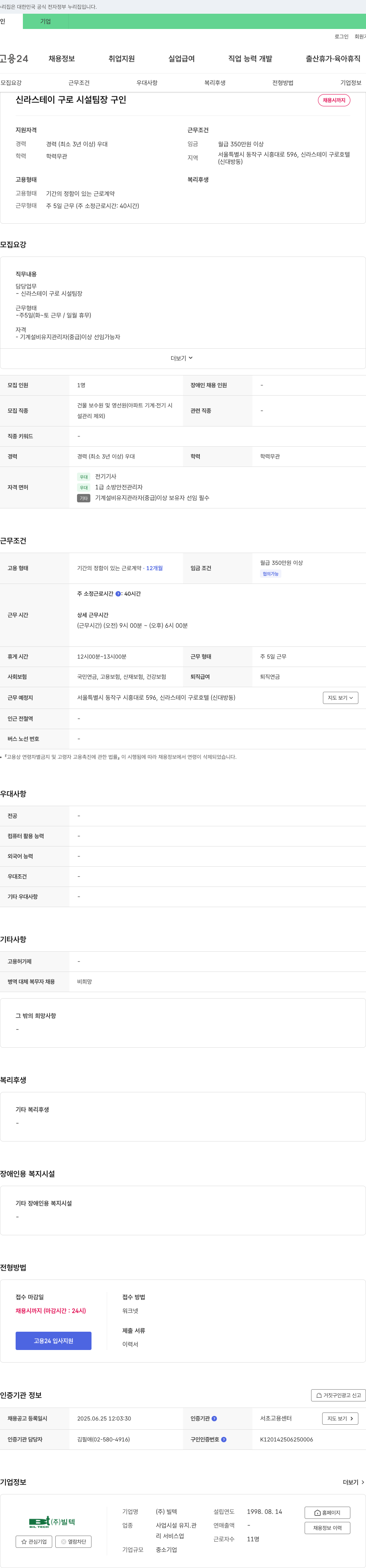Switch to the 기업 tab
Image resolution: width=366 pixels, height=1568 pixels.
[x=46, y=21]
